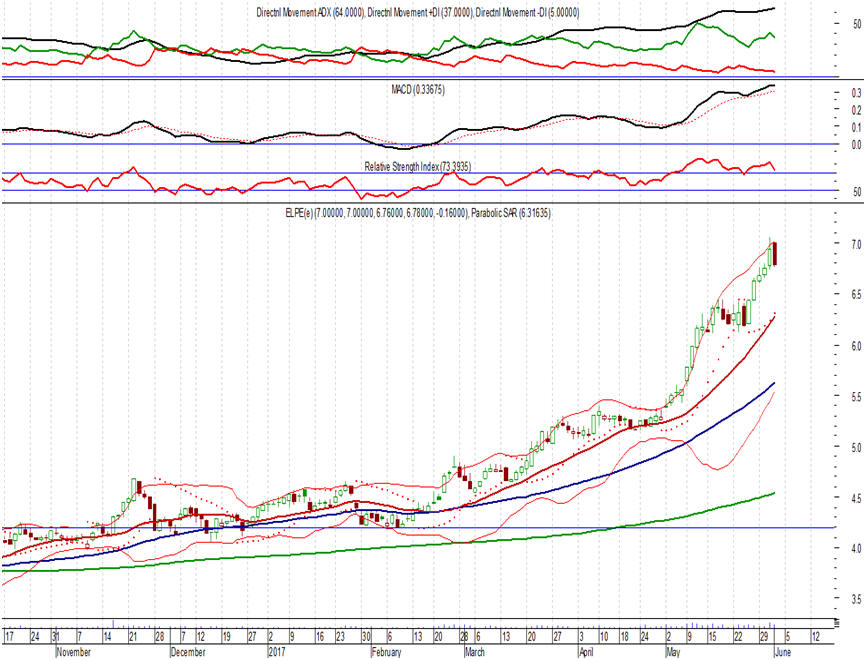Image resolution: width=866 pixels, height=660 pixels.
Task: Click the 4.5 price axis label
Action: coord(857,498)
